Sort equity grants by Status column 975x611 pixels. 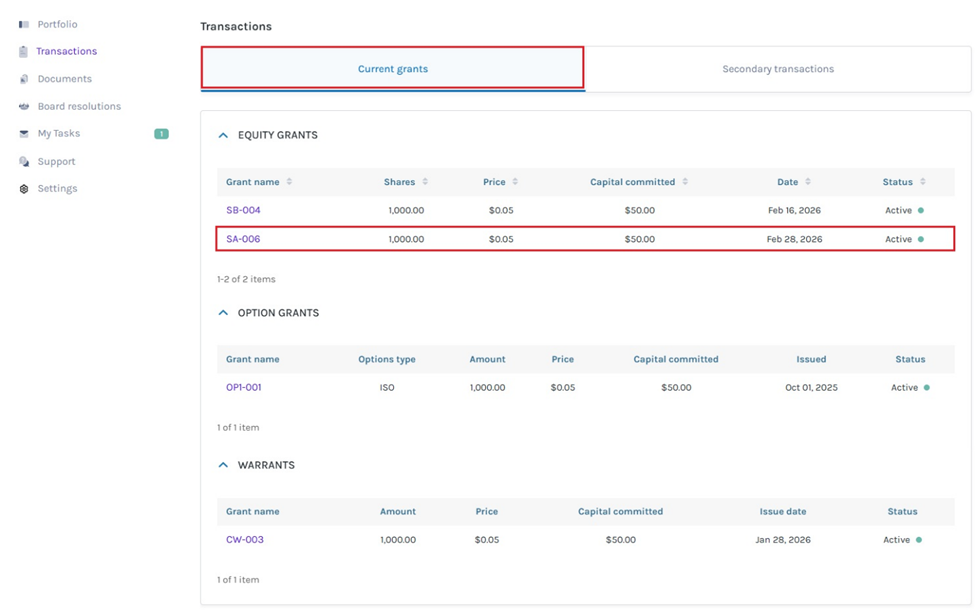(x=923, y=182)
